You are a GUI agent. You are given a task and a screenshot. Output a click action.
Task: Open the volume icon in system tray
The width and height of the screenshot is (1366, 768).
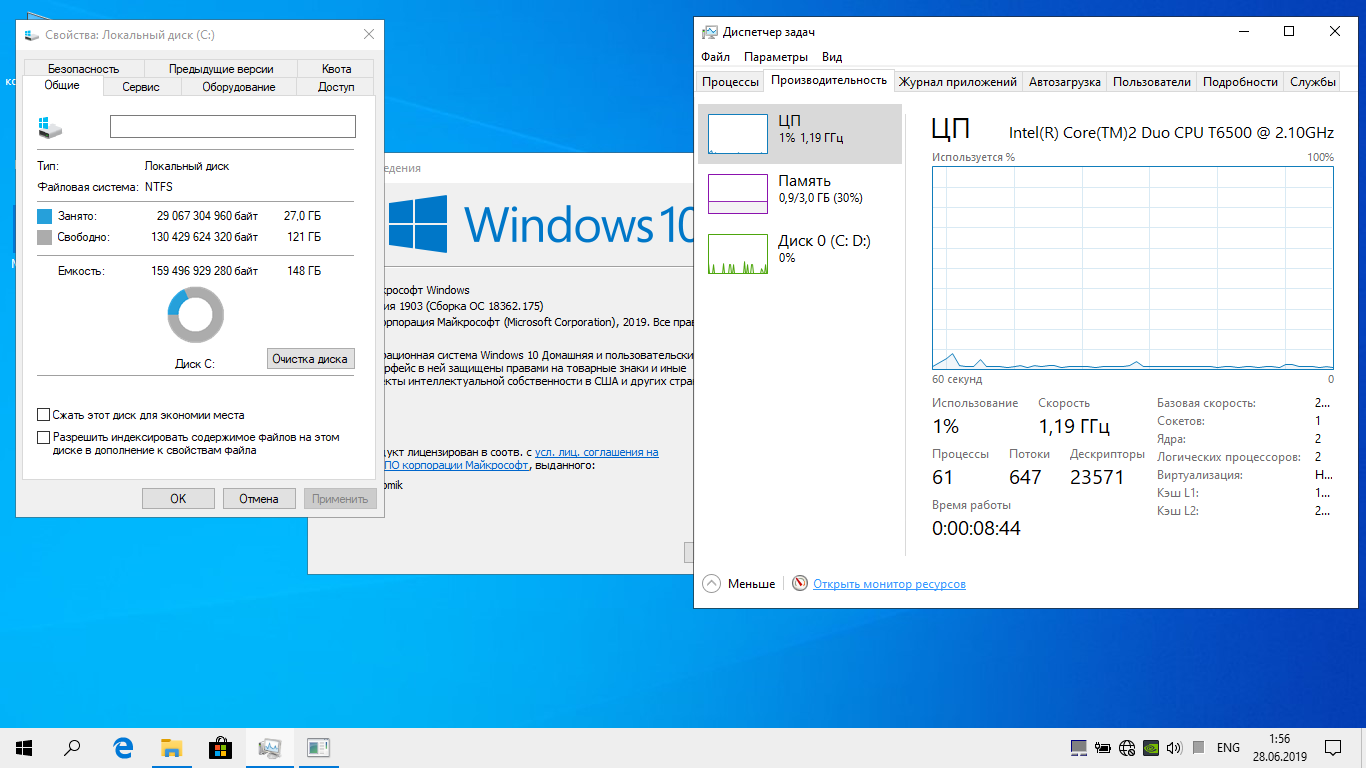coord(1175,747)
